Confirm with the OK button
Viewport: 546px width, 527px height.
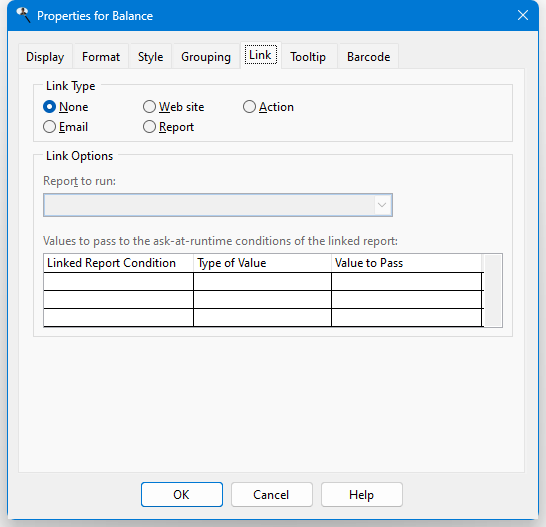point(182,495)
